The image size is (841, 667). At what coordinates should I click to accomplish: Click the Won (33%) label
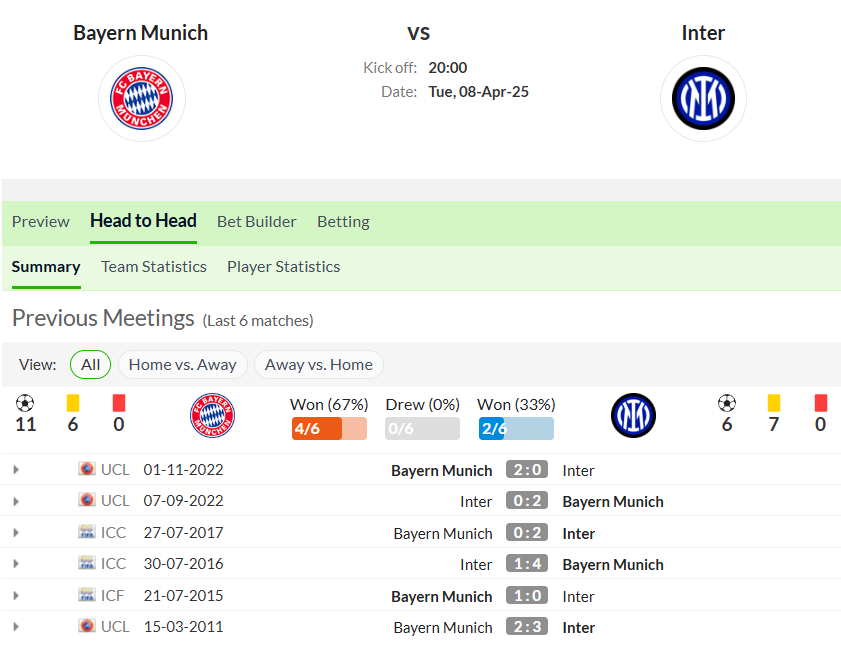coord(516,404)
